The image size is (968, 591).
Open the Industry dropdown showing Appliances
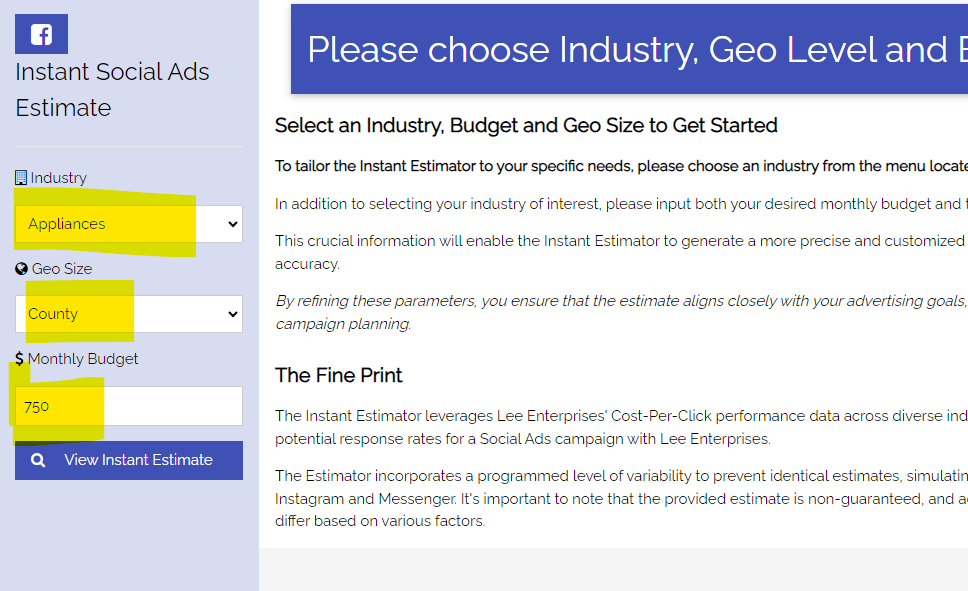click(120, 224)
